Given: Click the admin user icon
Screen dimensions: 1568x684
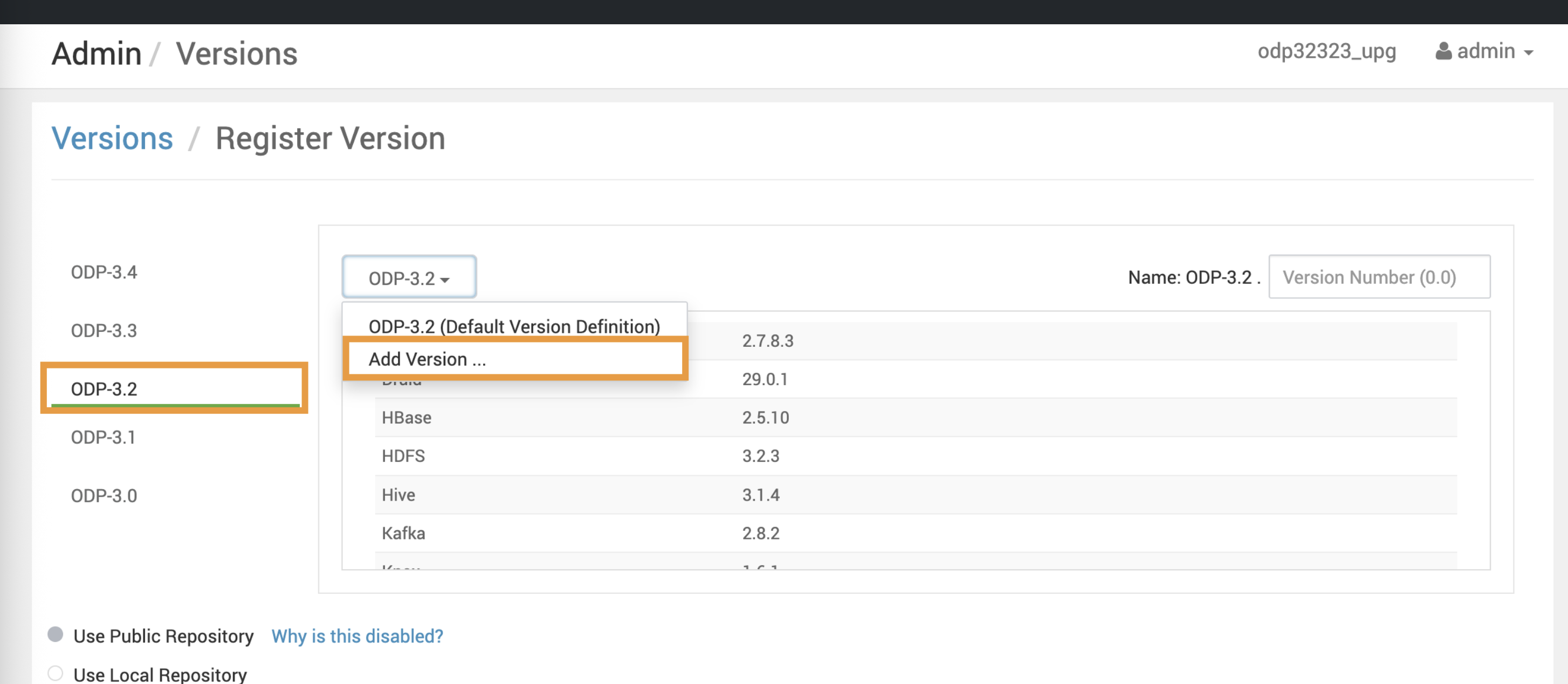Looking at the screenshot, I should [x=1443, y=51].
